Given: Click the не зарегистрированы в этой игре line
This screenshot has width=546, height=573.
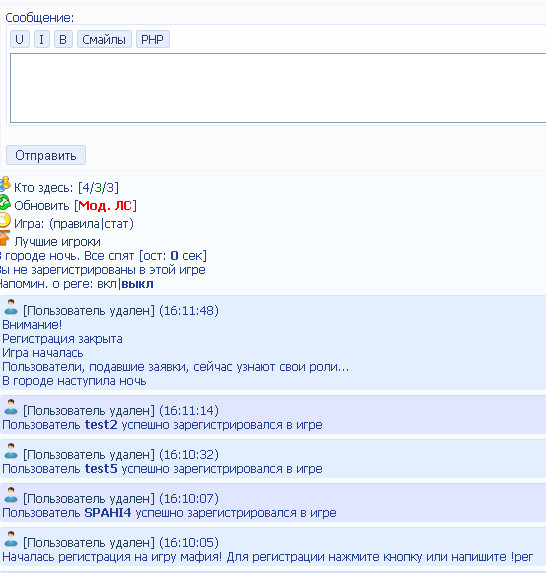Looking at the screenshot, I should tap(103, 270).
